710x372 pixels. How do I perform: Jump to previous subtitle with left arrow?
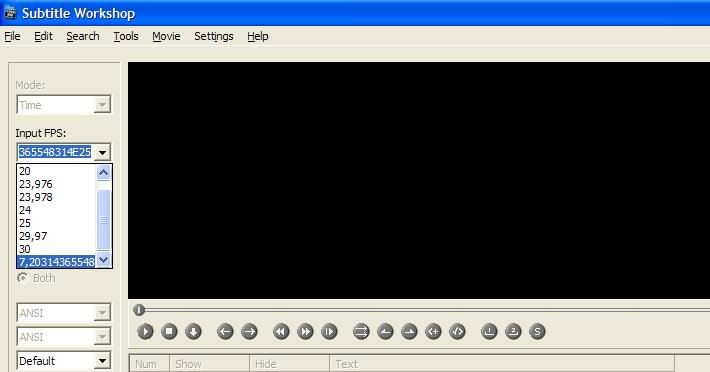coord(225,332)
